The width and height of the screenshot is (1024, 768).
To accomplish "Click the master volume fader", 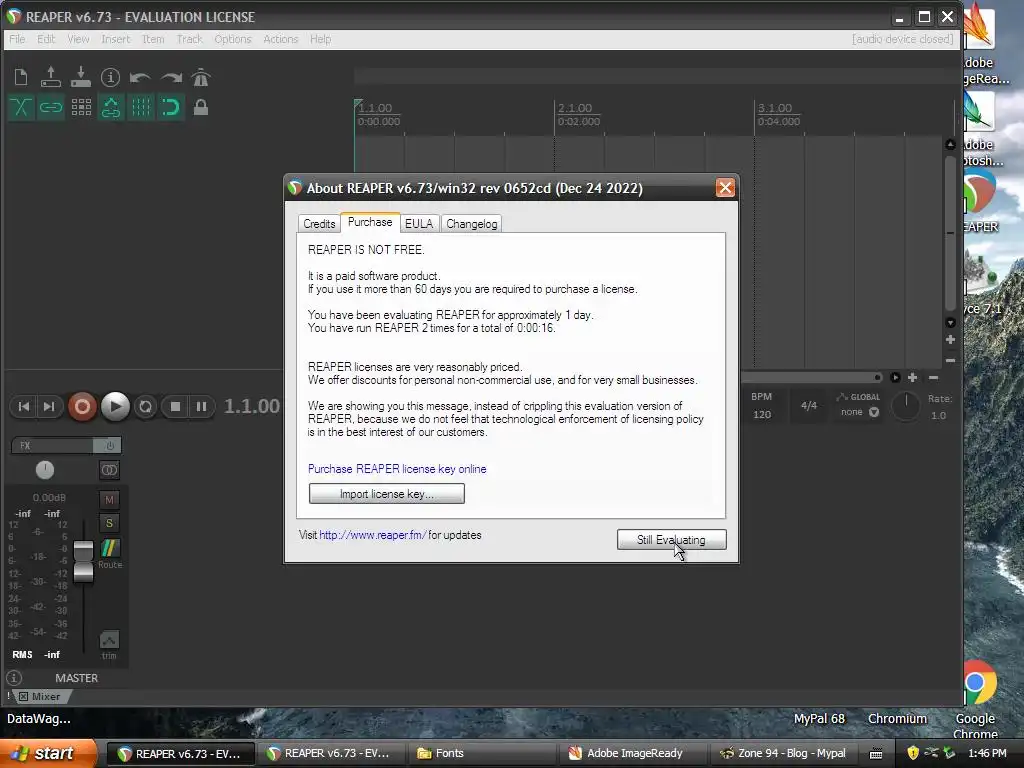I will 83,560.
